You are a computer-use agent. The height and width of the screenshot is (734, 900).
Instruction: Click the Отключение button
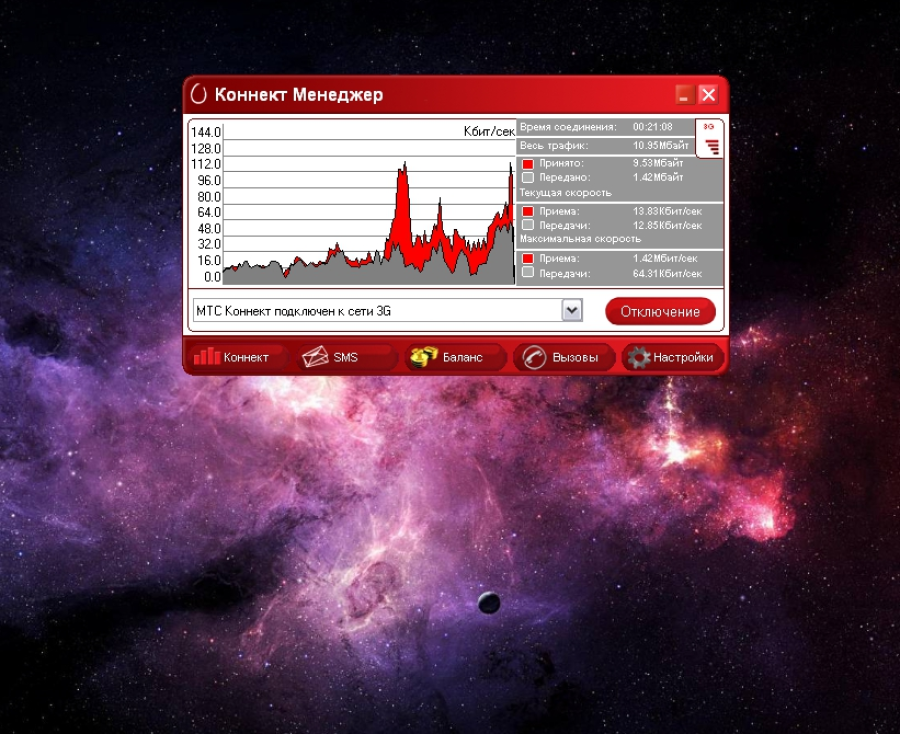660,312
